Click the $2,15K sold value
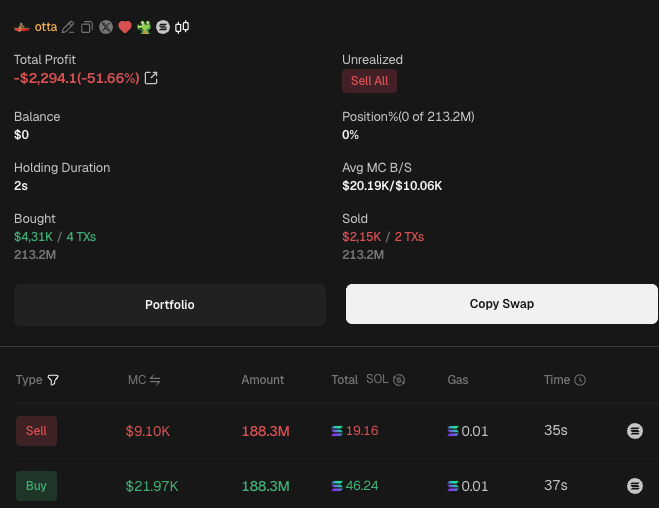Screen dimensions: 659x508 point(361,237)
